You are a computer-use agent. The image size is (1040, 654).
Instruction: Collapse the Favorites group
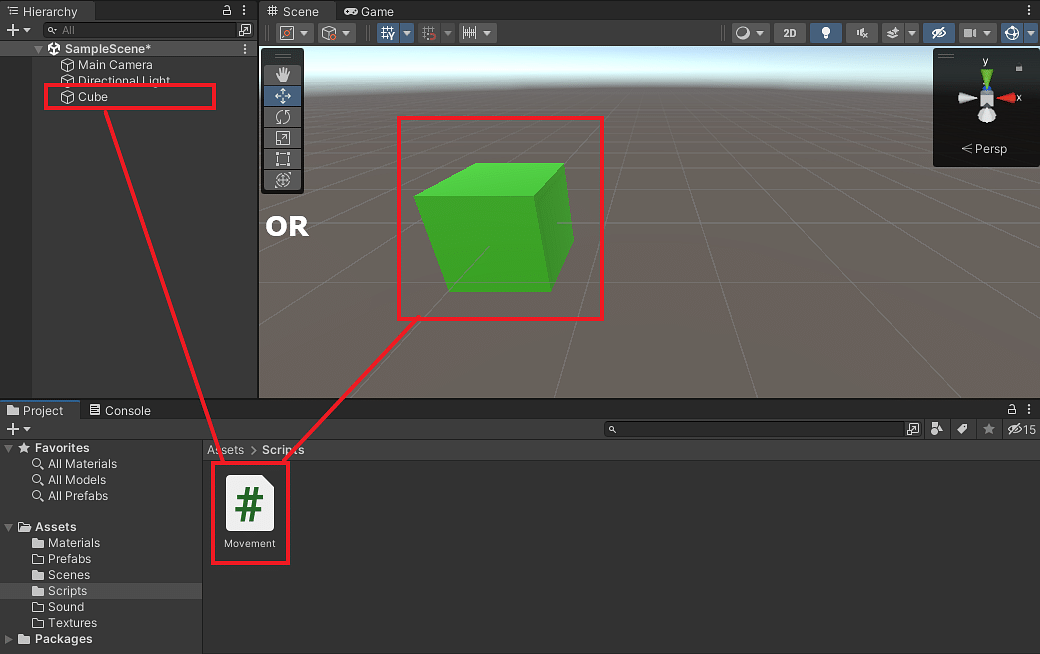click(9, 448)
